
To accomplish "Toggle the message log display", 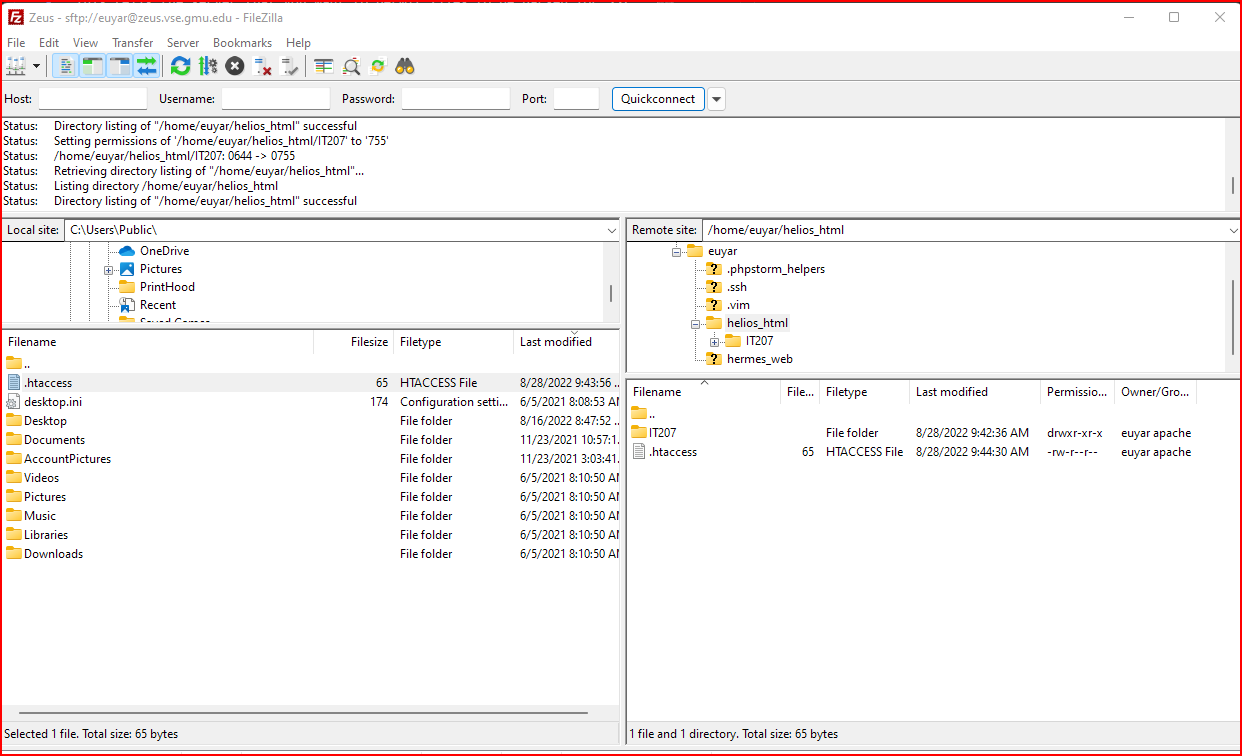I will click(x=64, y=66).
